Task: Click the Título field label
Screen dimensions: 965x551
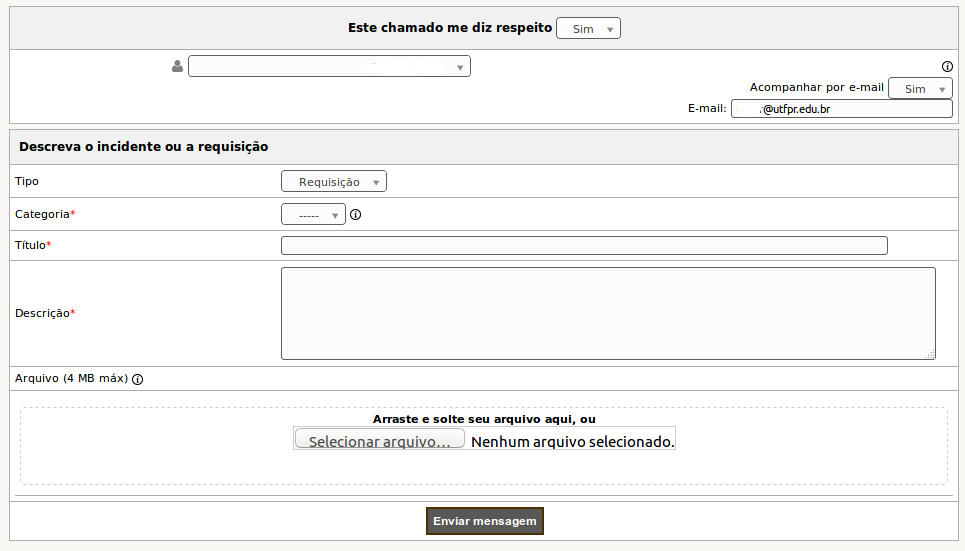Action: tap(30, 245)
